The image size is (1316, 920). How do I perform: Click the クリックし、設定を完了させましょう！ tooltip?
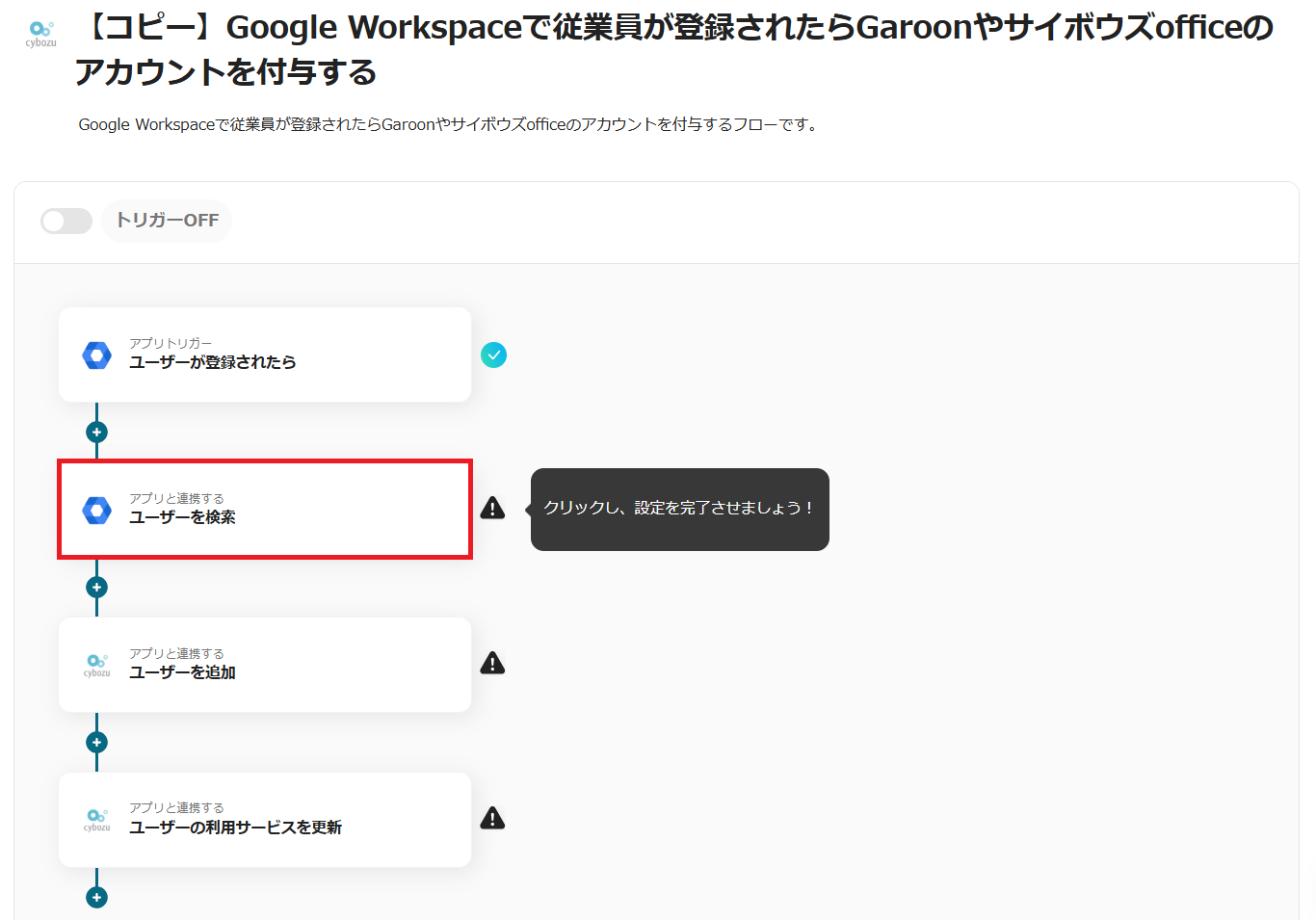[x=680, y=509]
